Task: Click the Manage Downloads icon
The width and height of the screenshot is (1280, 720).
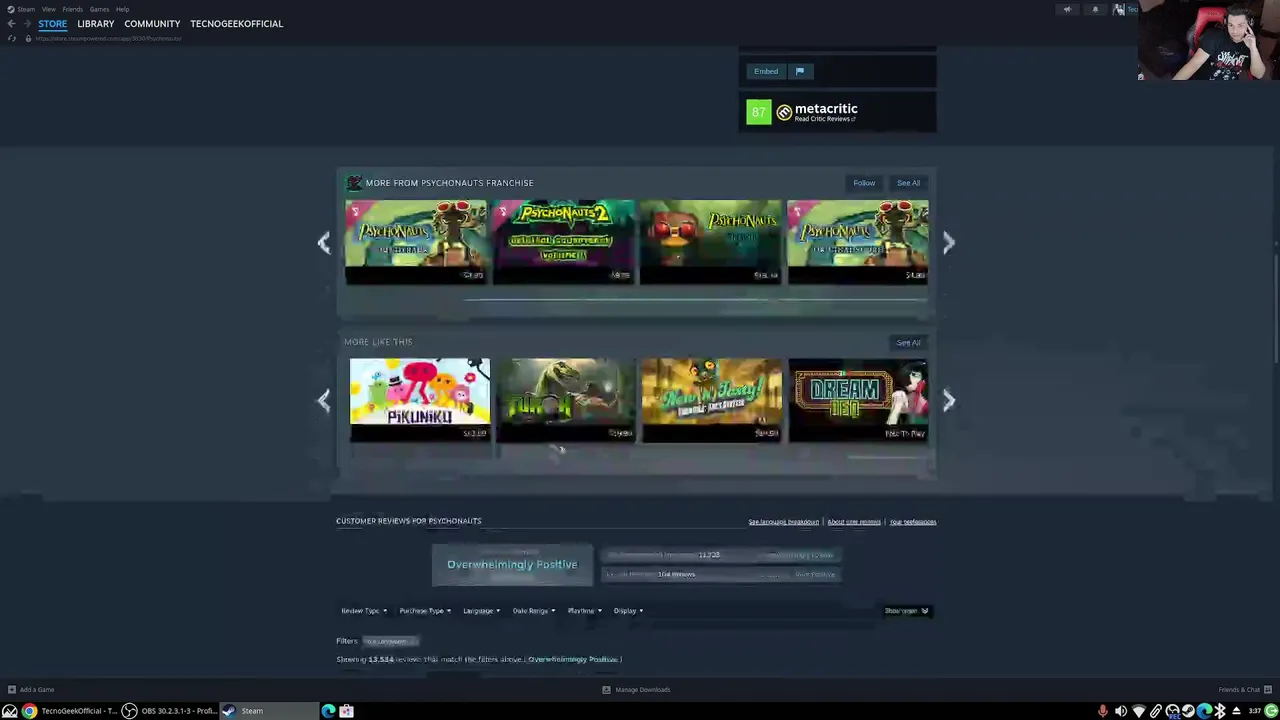Action: tap(606, 689)
